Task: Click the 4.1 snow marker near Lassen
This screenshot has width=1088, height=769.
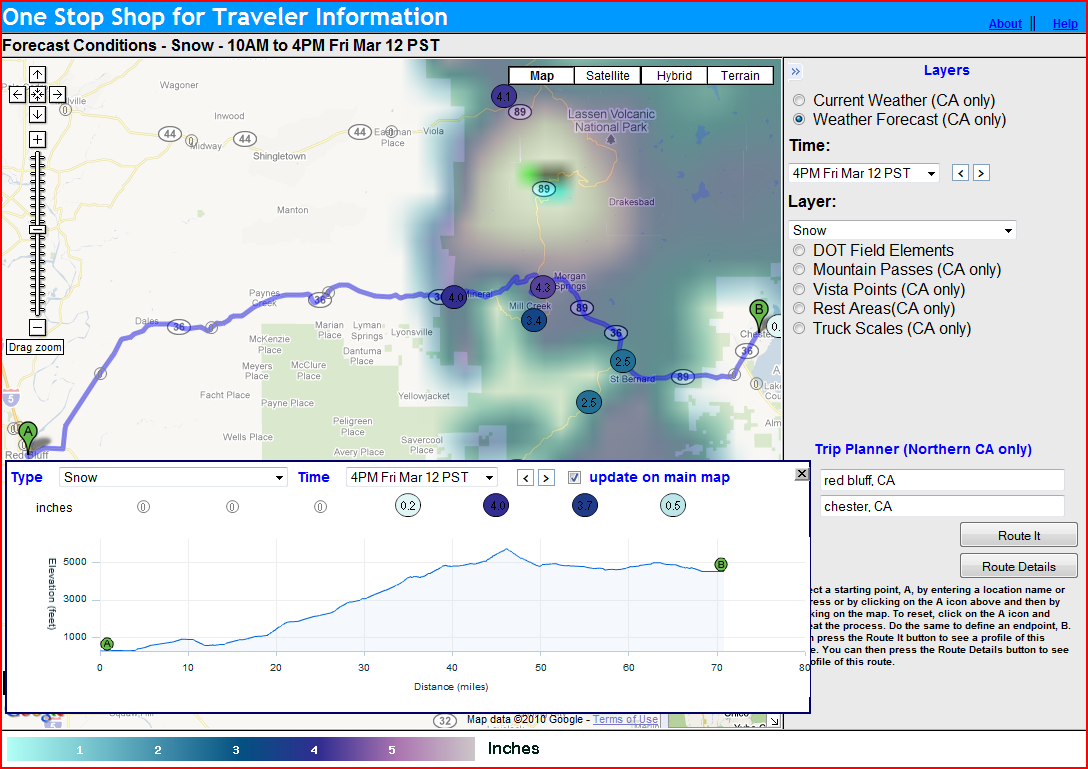Action: pos(504,96)
